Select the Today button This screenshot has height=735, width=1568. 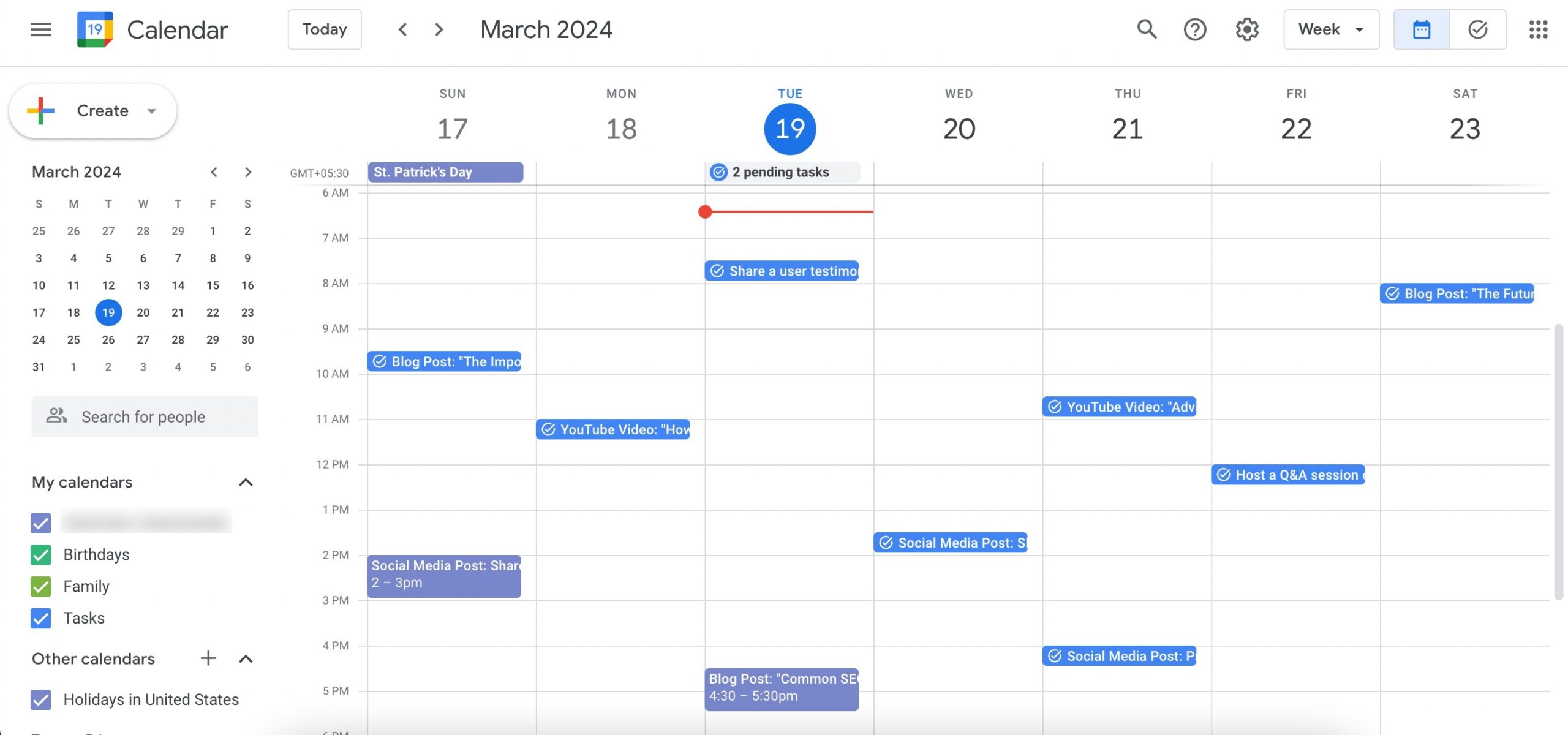(324, 29)
